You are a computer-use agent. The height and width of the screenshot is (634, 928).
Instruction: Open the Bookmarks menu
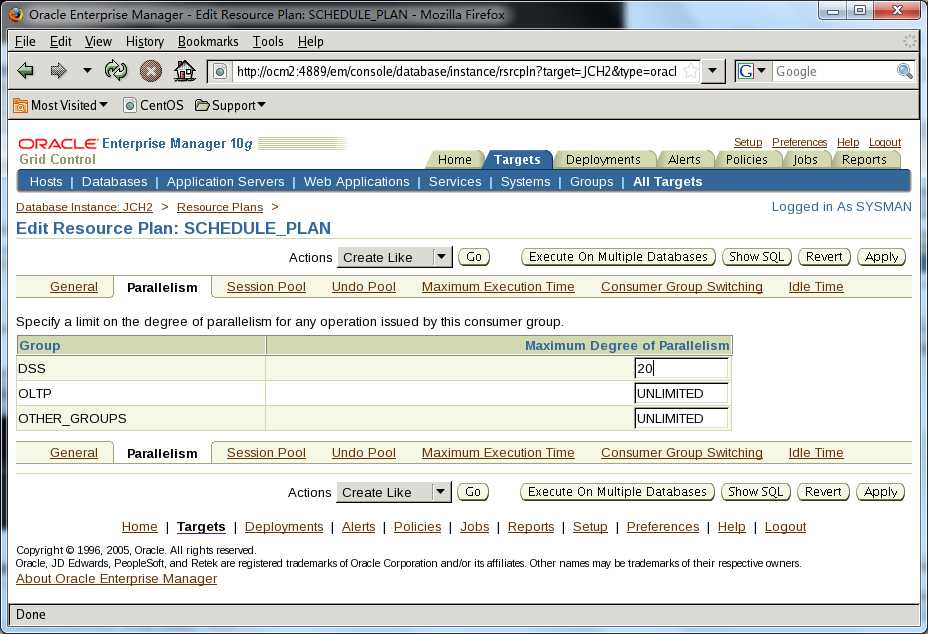(208, 41)
